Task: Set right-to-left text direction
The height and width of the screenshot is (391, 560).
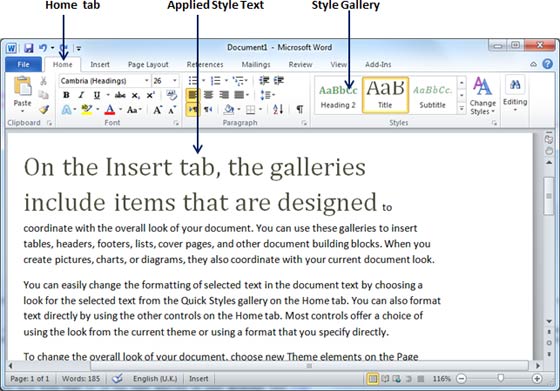Action: click(208, 109)
